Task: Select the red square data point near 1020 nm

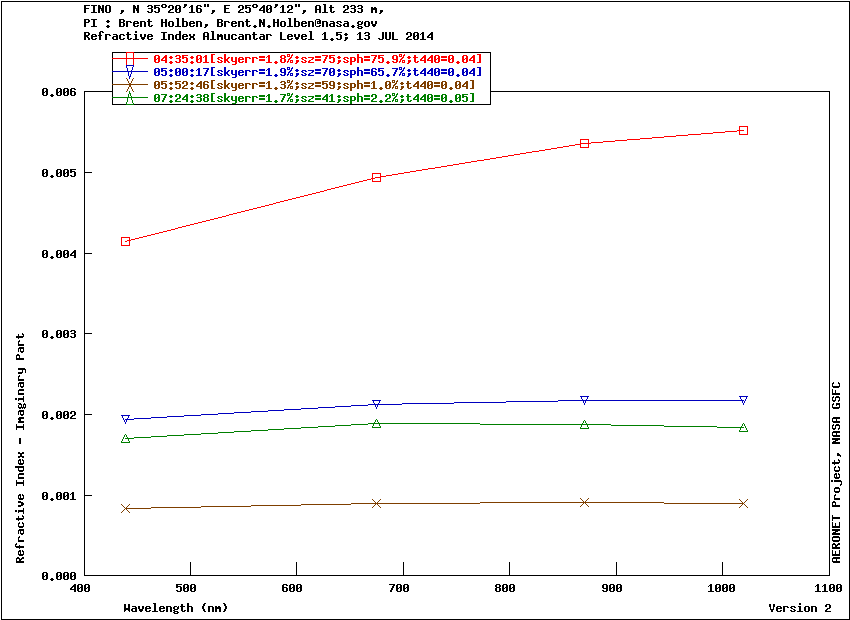Action: pos(743,131)
